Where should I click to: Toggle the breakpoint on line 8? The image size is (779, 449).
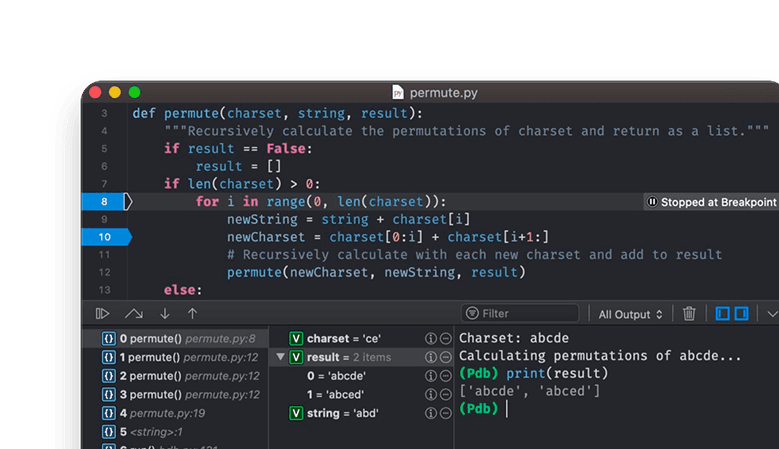[106, 202]
